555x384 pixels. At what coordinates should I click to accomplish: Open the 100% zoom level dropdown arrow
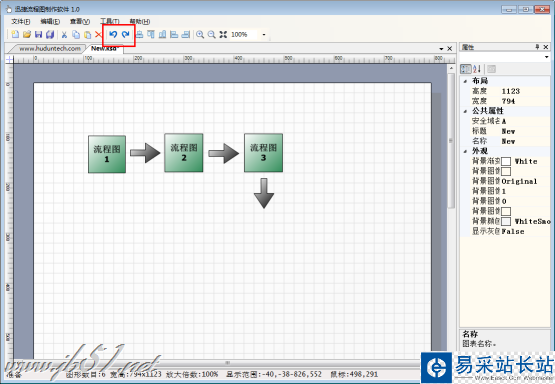[x=264, y=35]
